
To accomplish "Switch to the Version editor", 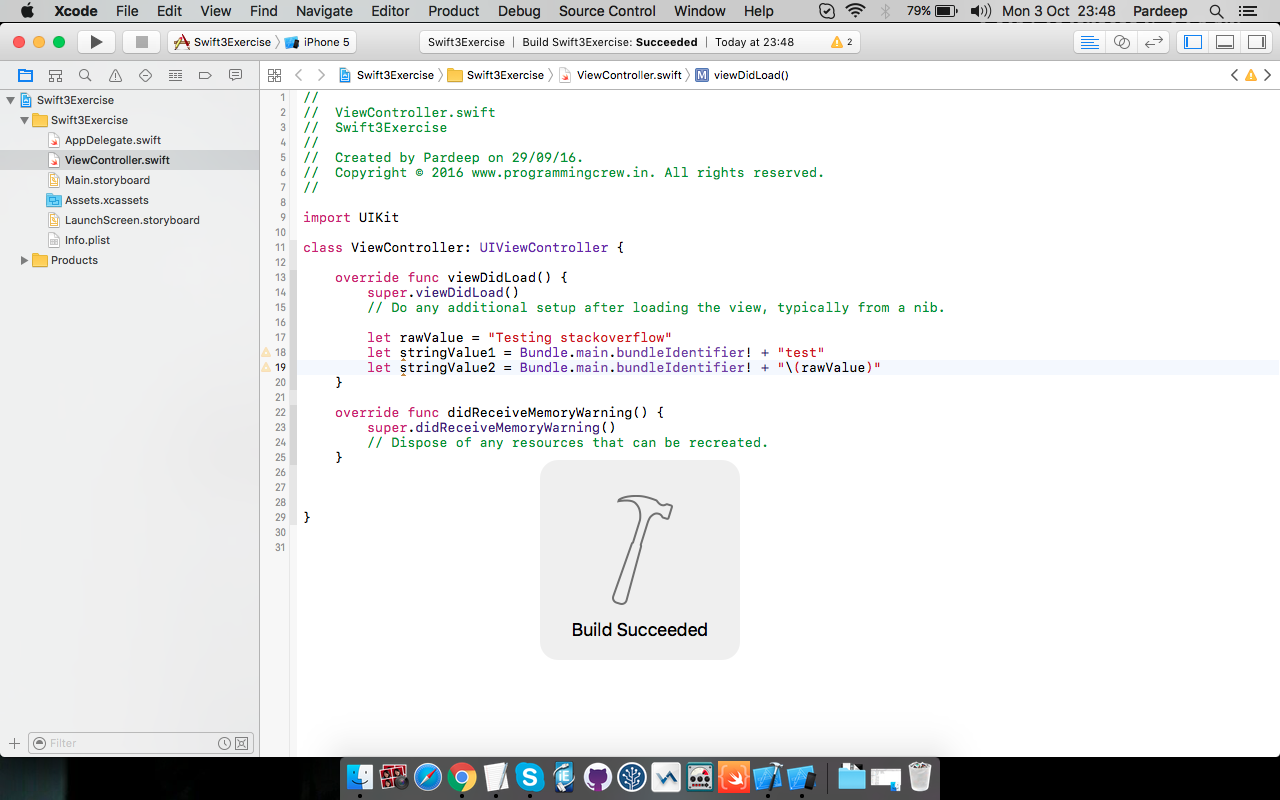I will click(1153, 42).
